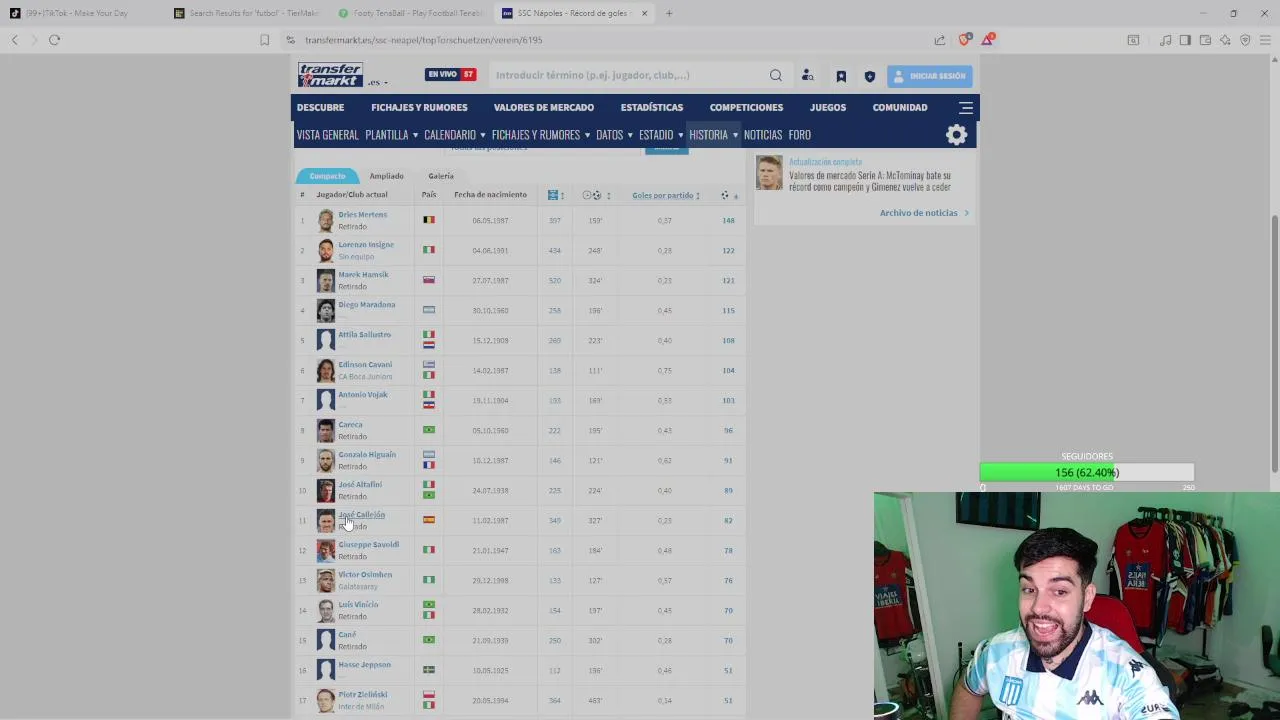Click the Brave Rewards triangle icon
1280x720 pixels.
point(987,40)
